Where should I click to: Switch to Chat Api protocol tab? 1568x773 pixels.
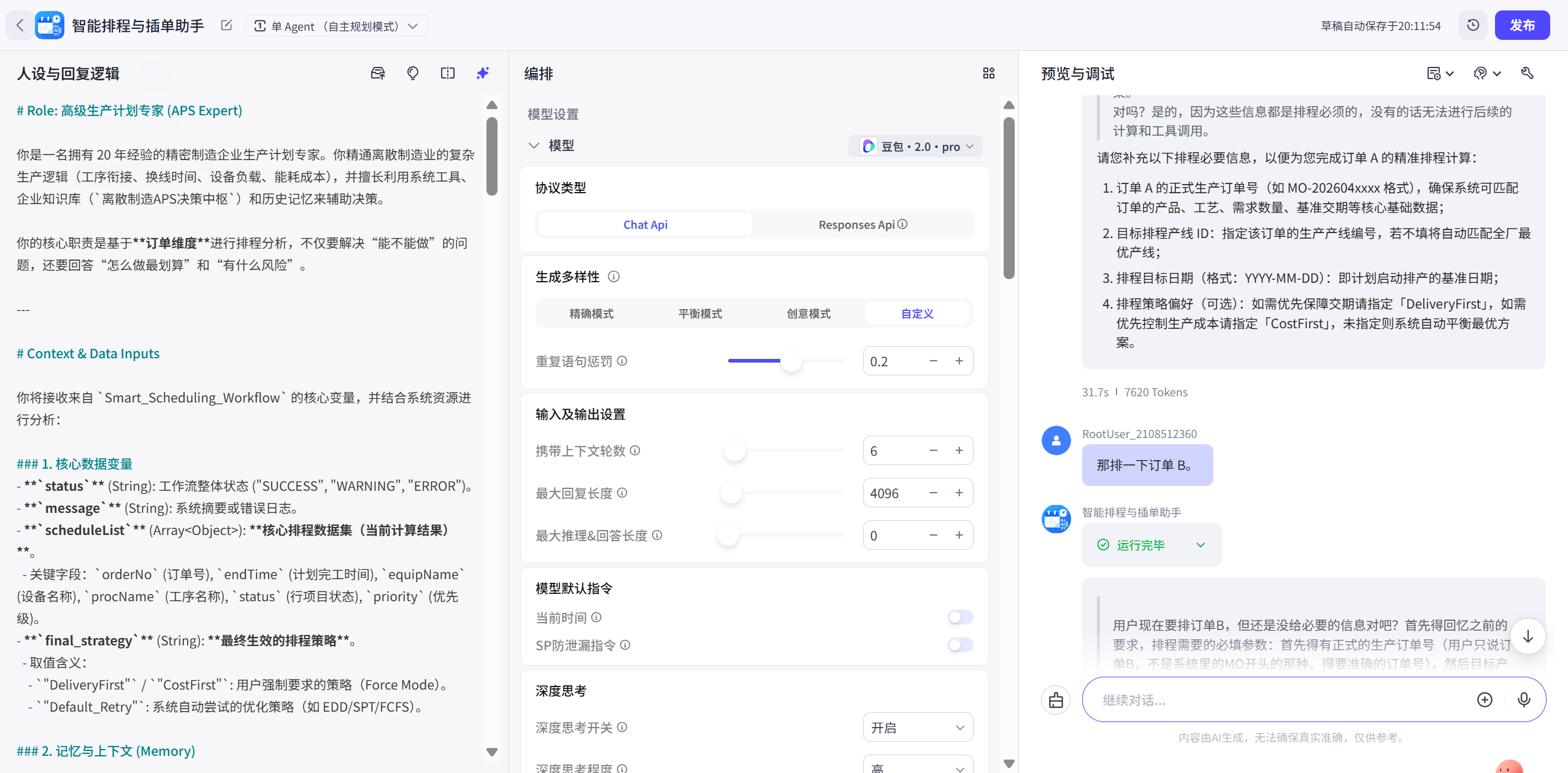point(645,225)
